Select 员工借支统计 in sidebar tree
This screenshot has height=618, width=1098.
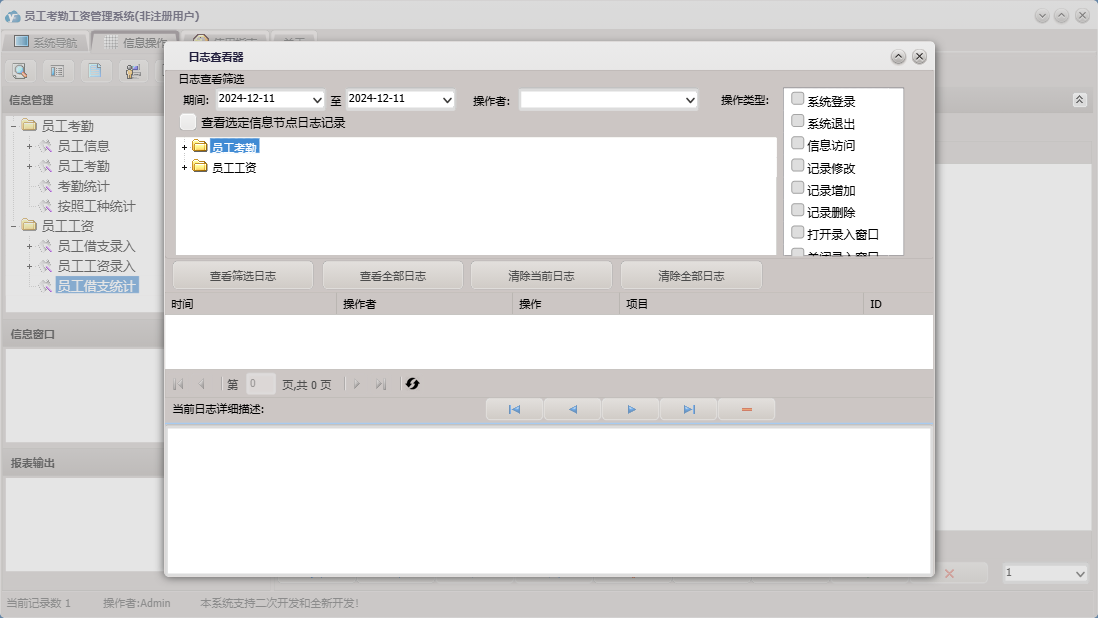click(97, 286)
